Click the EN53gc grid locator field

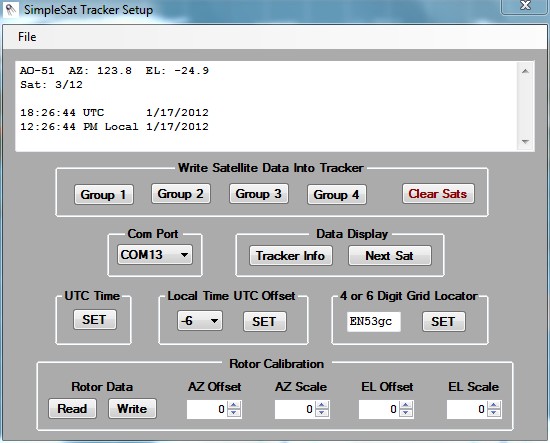[x=374, y=322]
